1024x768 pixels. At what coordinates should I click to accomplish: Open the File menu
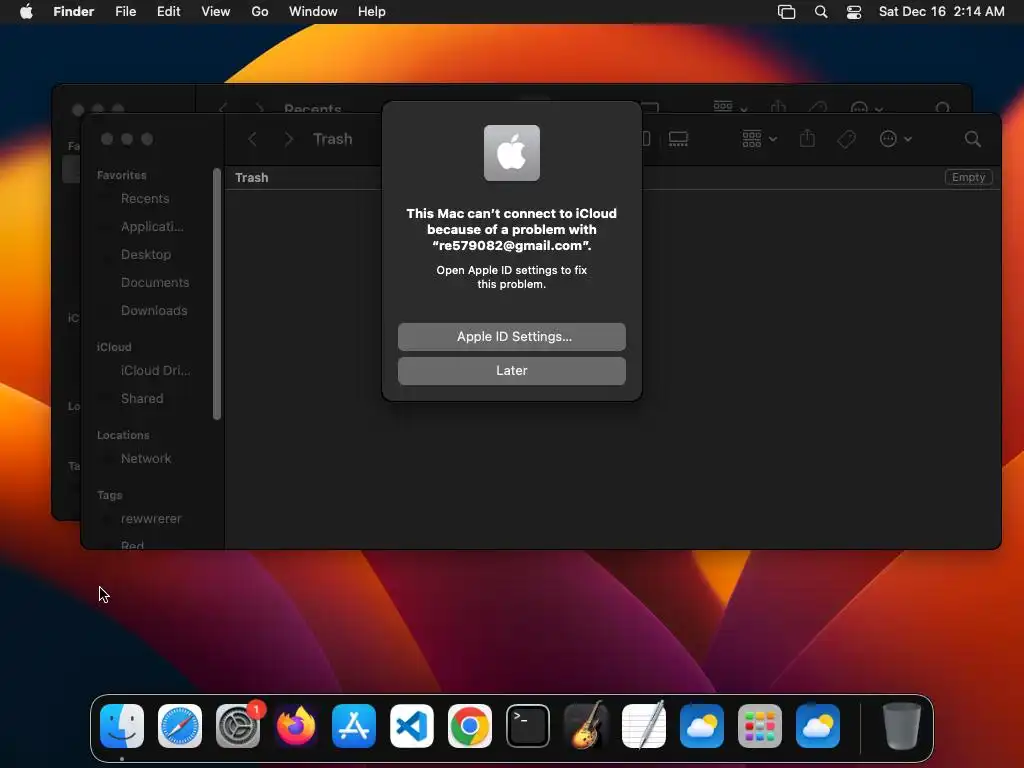(x=125, y=12)
